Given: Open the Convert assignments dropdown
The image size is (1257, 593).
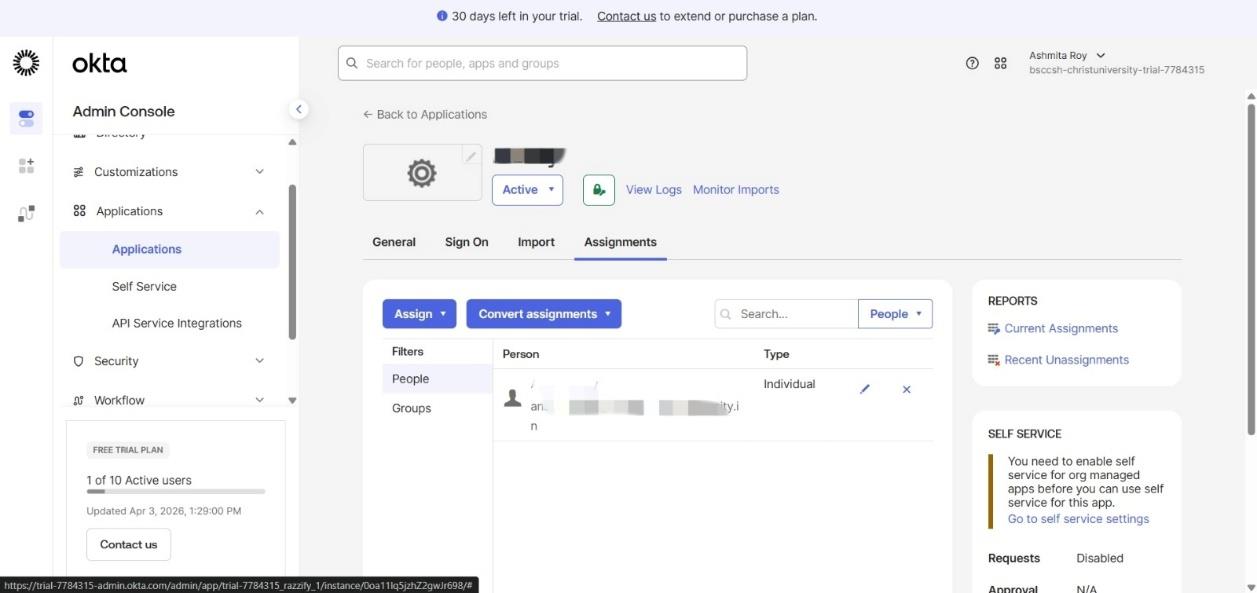Looking at the screenshot, I should [x=544, y=314].
